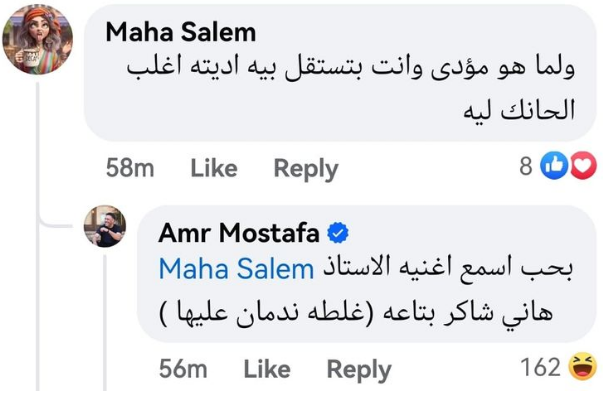Open the Amr Mostafa author name link
The width and height of the screenshot is (603, 399).
(x=239, y=233)
